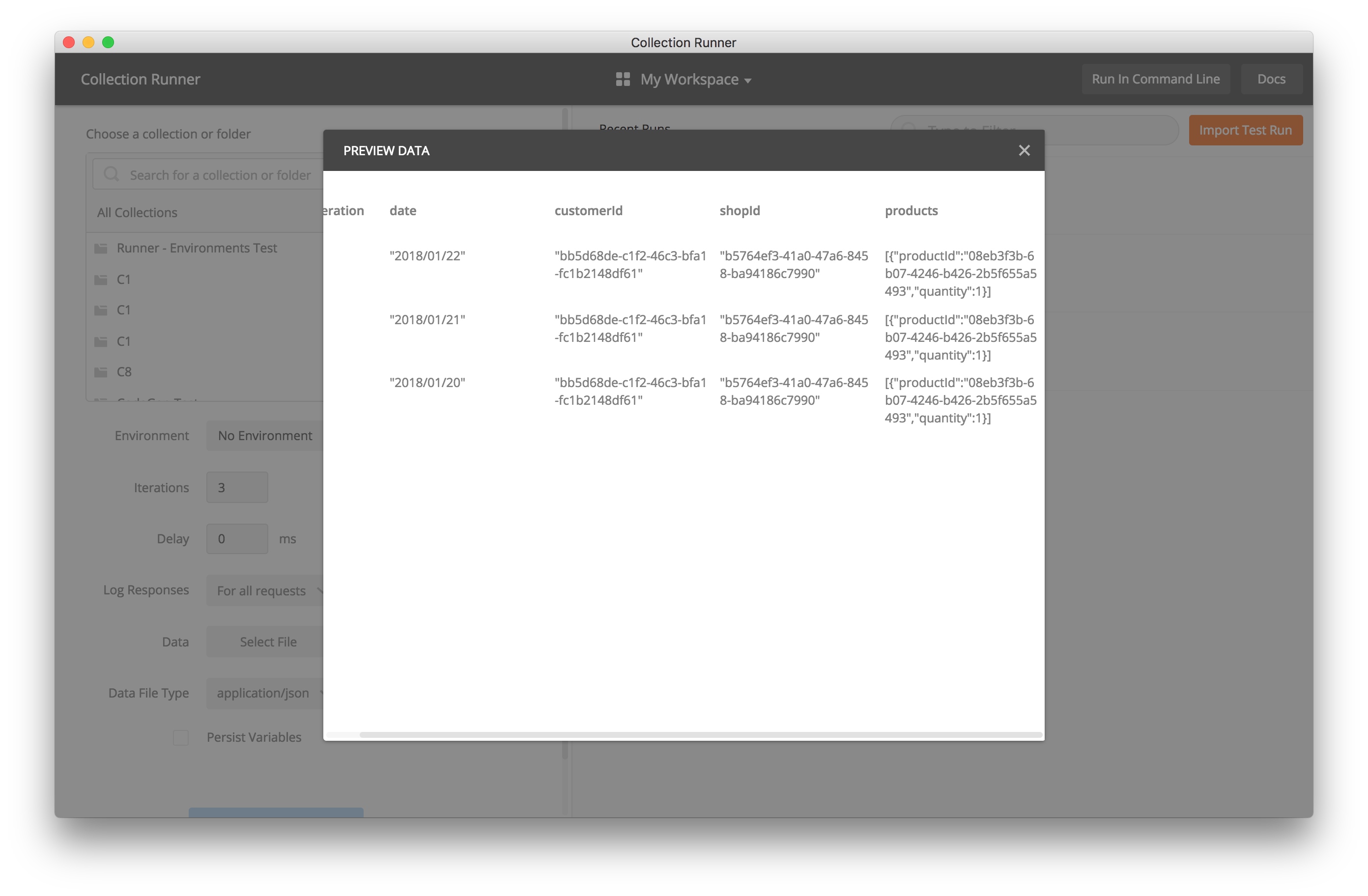Image resolution: width=1368 pixels, height=896 pixels.
Task: Click the folder icon next to C1 above C8
Action: click(x=101, y=341)
